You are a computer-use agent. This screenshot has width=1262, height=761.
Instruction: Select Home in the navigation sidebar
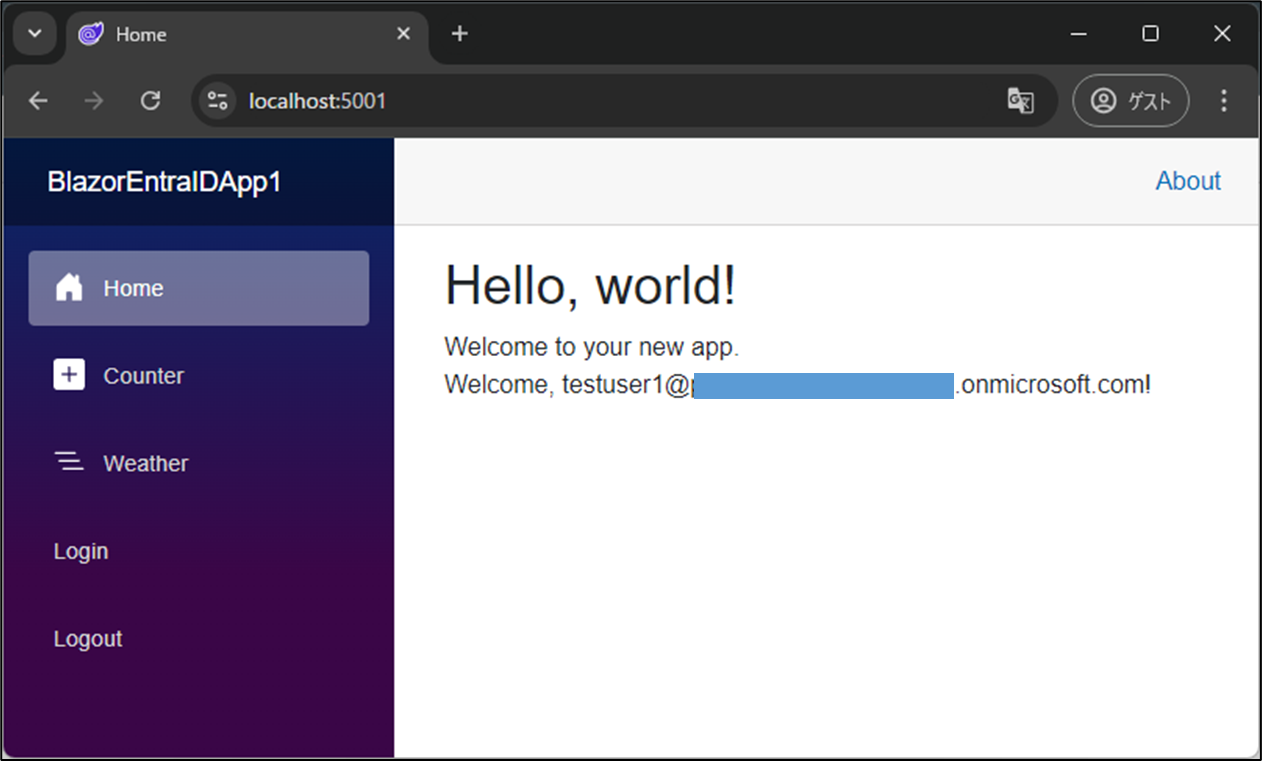[x=132, y=288]
